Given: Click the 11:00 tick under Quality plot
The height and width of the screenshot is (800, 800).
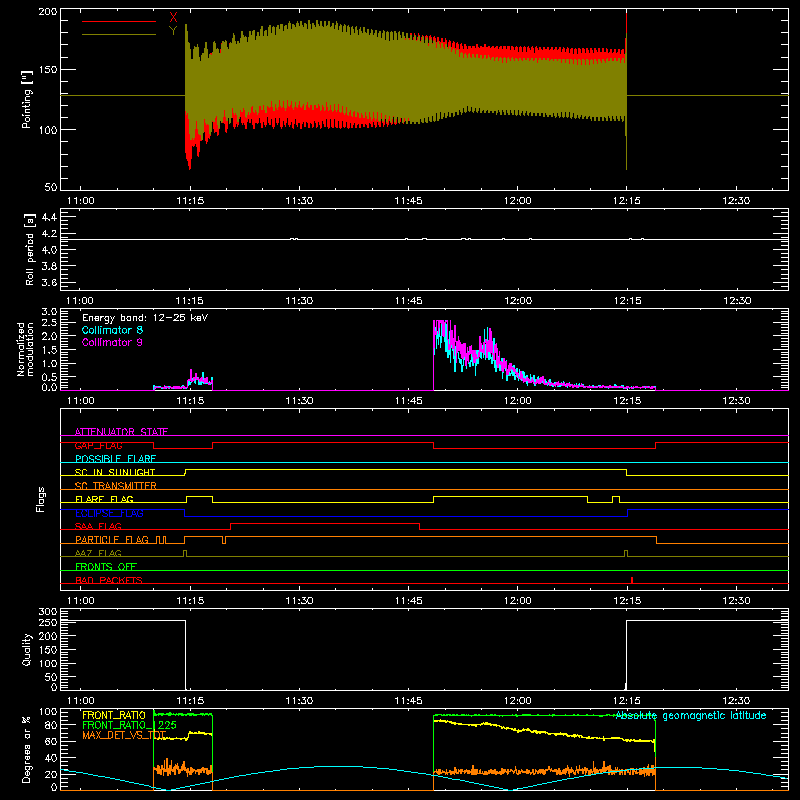Looking at the screenshot, I should click(81, 701).
